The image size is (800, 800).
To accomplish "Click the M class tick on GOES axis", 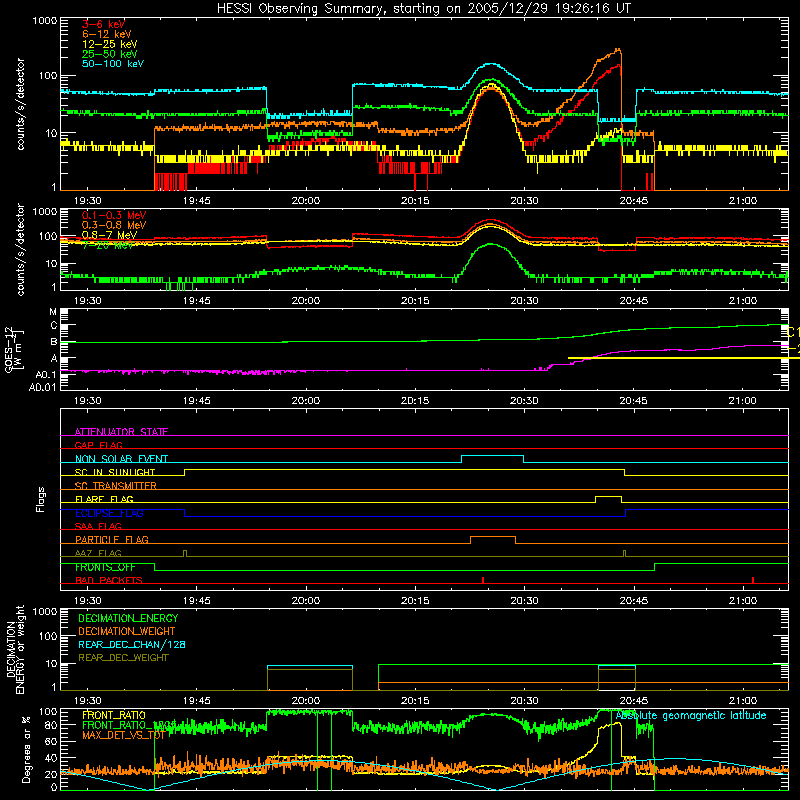I will 53,312.
